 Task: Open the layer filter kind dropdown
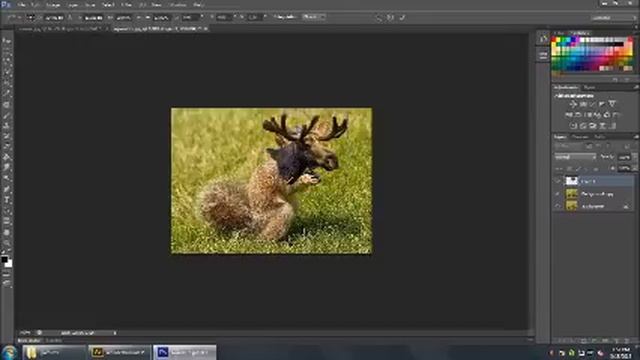[569, 146]
